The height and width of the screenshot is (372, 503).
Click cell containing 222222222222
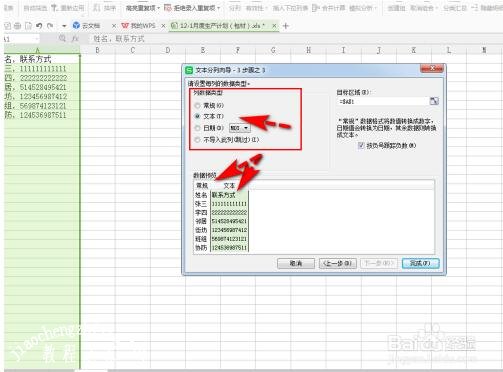[x=41, y=78]
